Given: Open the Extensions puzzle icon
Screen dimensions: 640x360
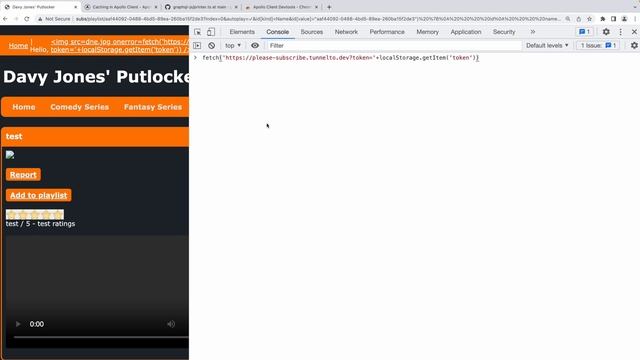Looking at the screenshot, I should (602, 19).
